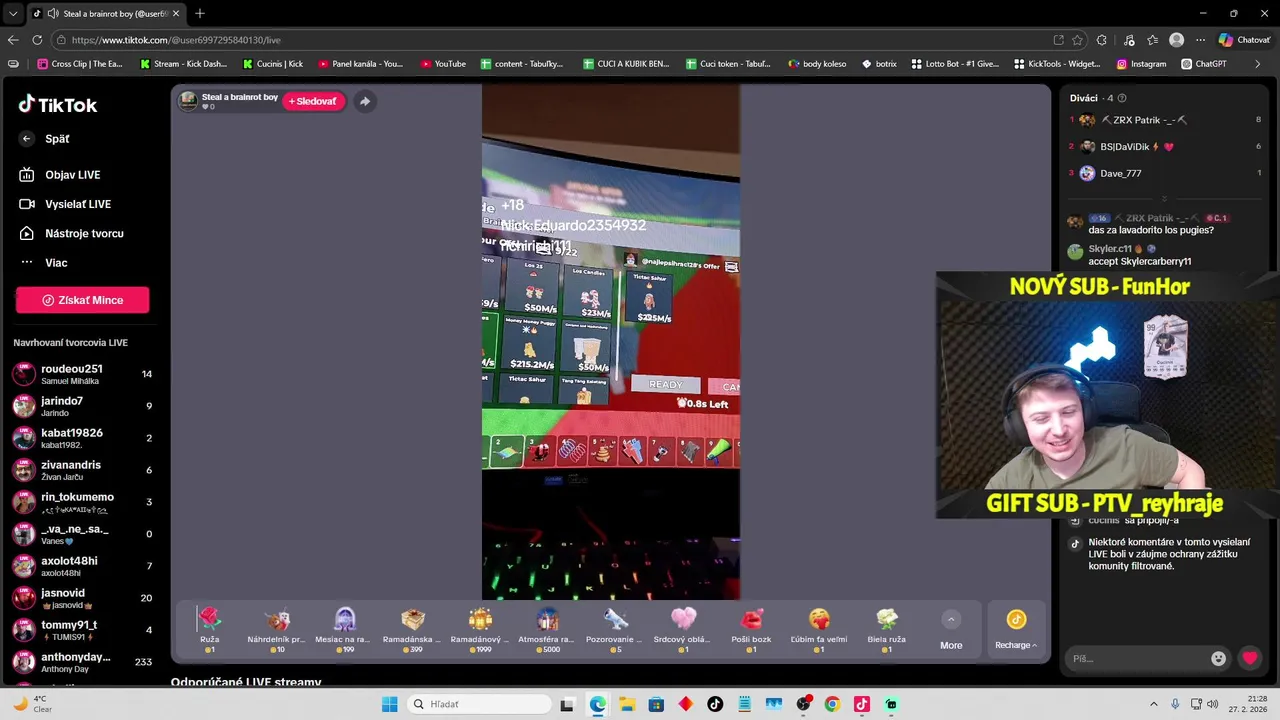1280x720 pixels.
Task: Send the Biela ruža gift
Action: coord(887,630)
